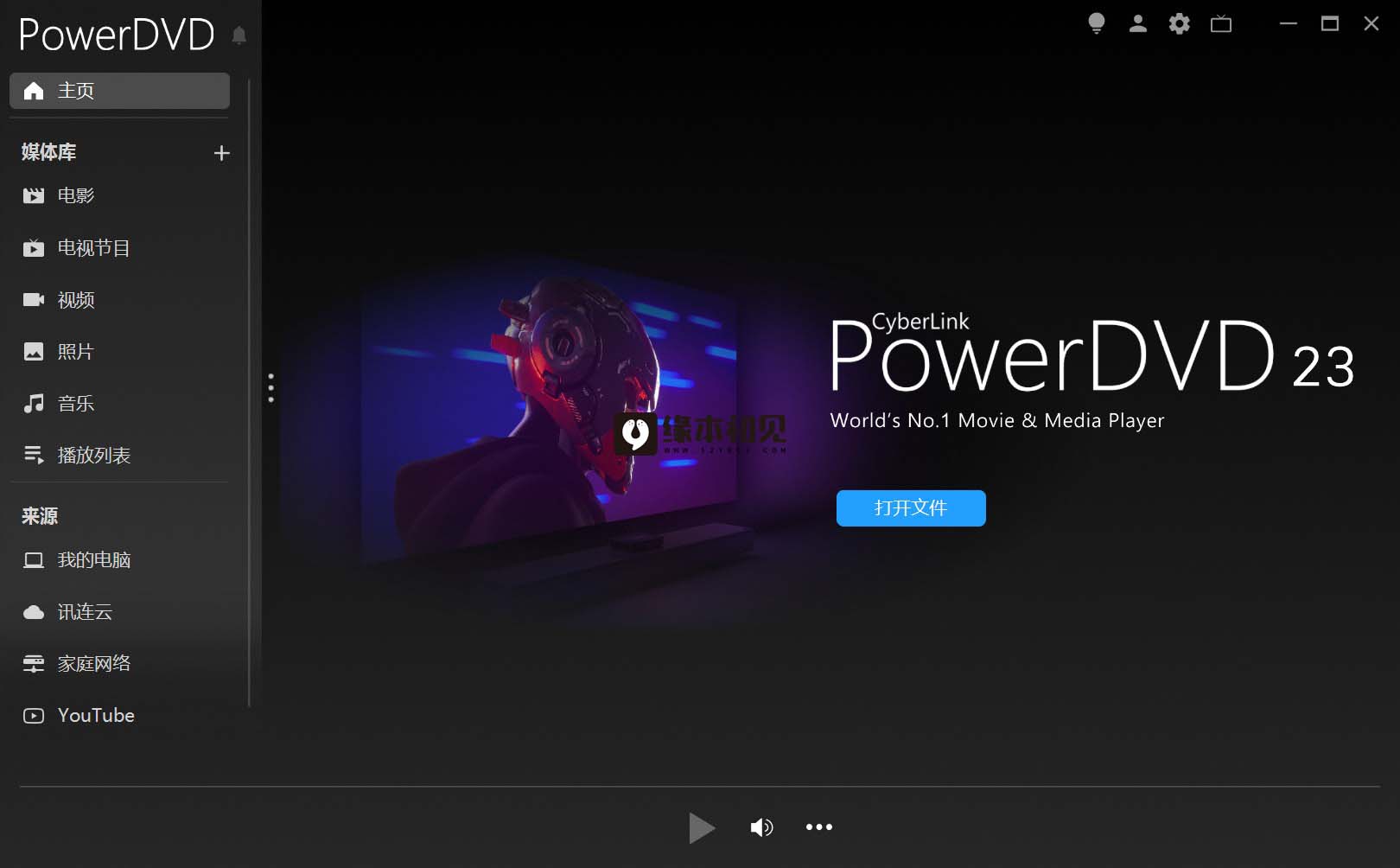
Task: Click the playback progress bar
Action: tap(700, 787)
